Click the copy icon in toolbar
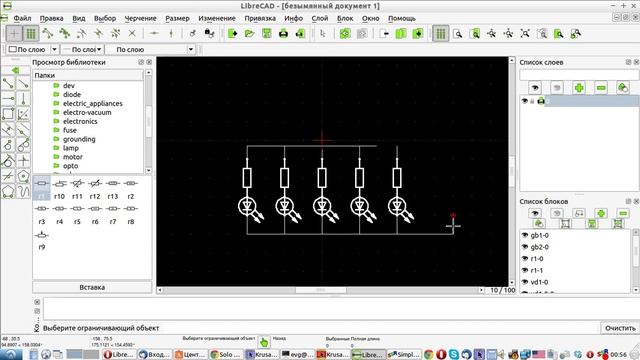The width and height of the screenshot is (640, 360). click(401, 33)
